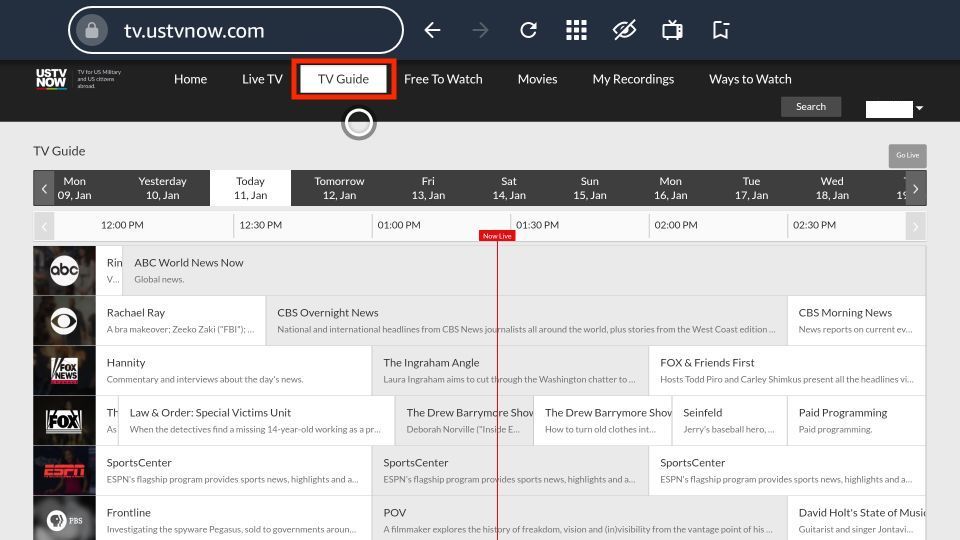Screen dimensions: 960x540
Task: Open the Movies menu item
Action: point(538,79)
